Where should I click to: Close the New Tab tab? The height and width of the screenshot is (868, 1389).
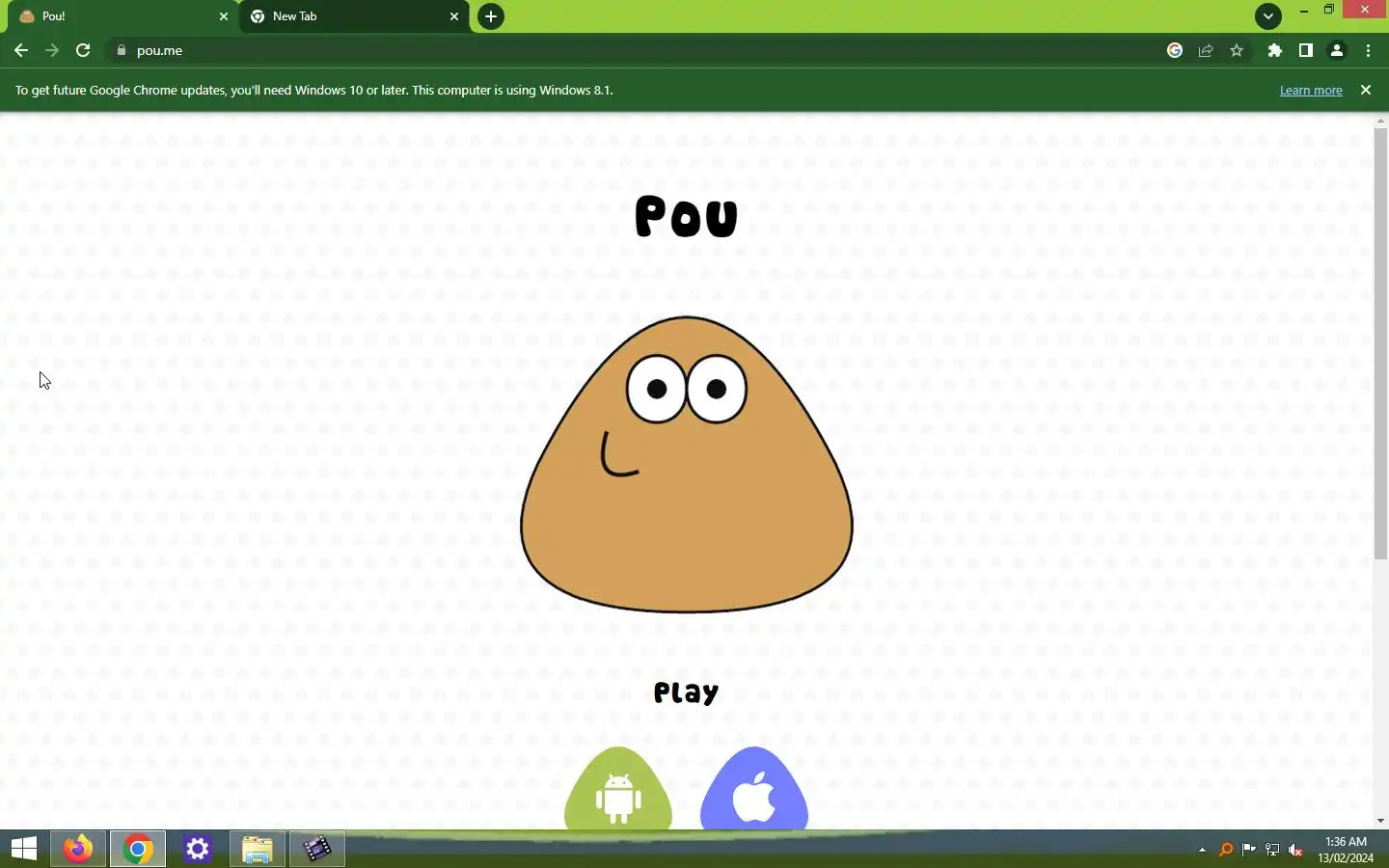454,16
